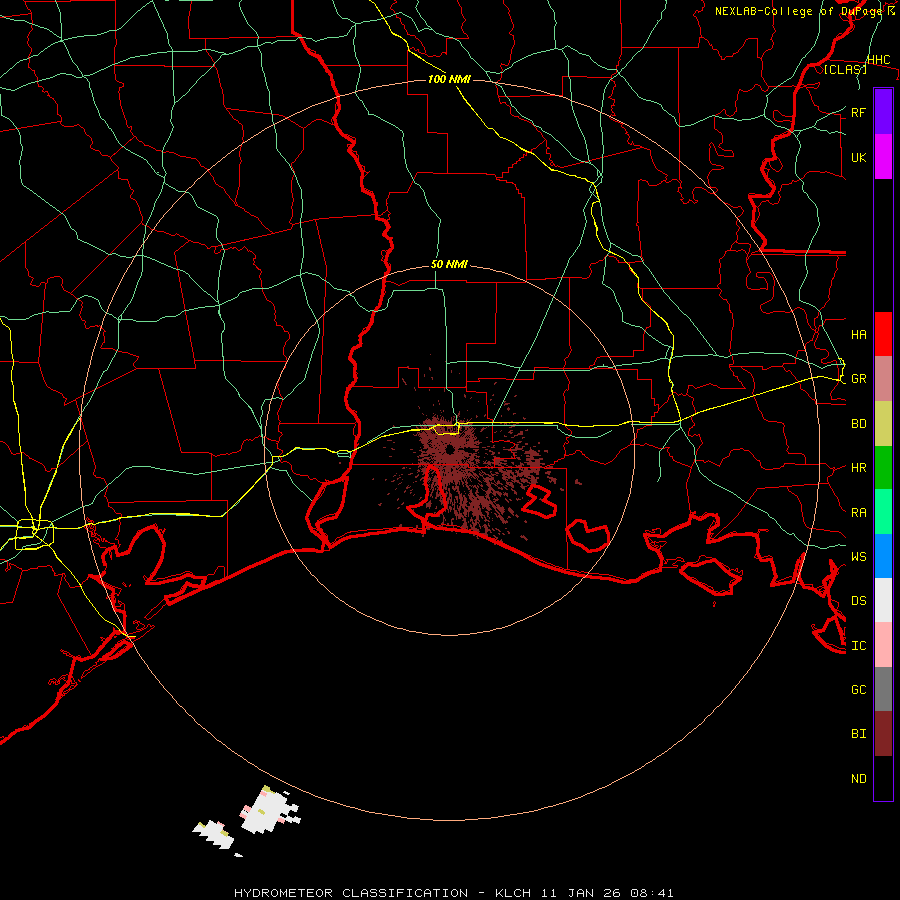Image resolution: width=900 pixels, height=900 pixels.
Task: Click the WS legend label
Action: pyautogui.click(x=858, y=556)
